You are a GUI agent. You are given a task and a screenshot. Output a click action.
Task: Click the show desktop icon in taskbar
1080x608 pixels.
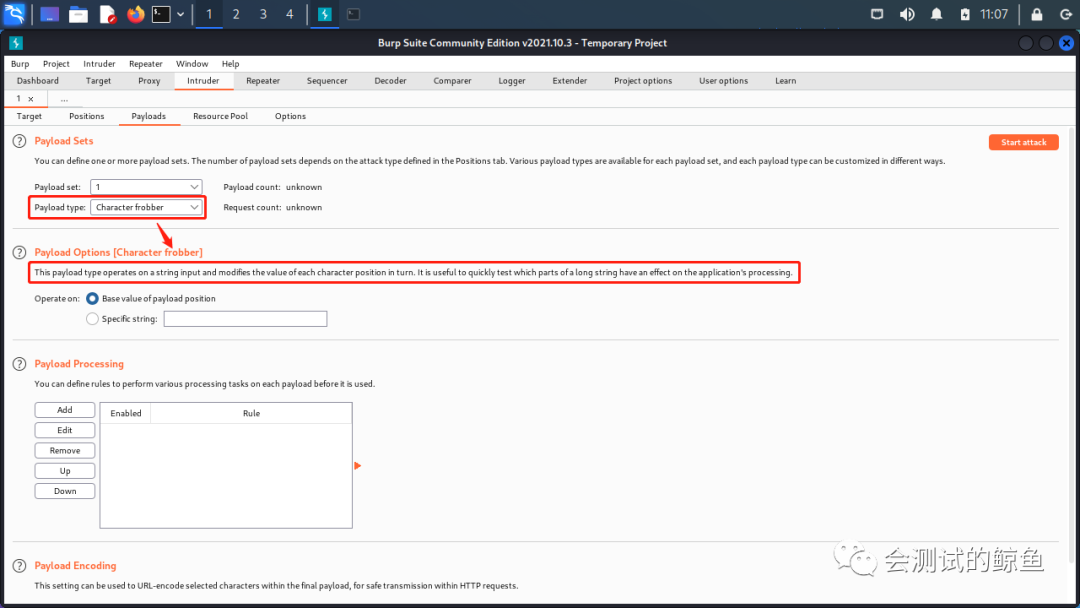coord(49,14)
